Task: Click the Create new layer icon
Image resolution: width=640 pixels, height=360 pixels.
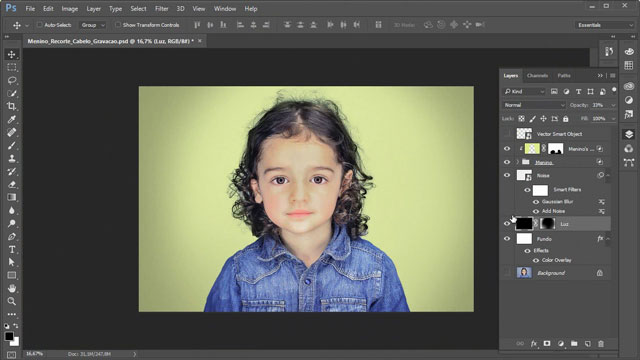Action: (x=587, y=344)
